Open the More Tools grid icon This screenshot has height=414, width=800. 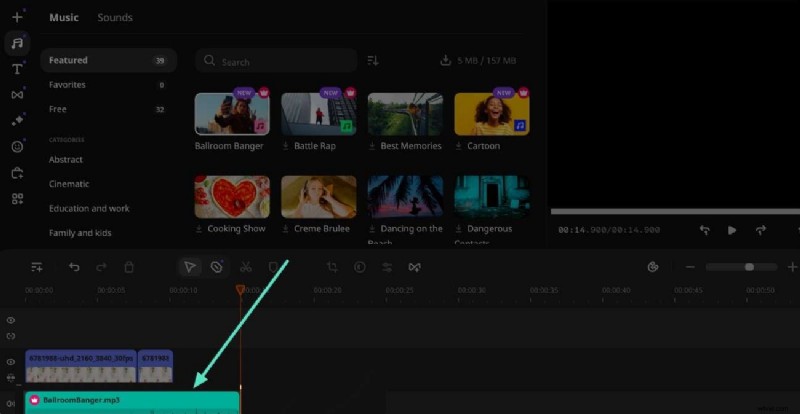[x=17, y=198]
